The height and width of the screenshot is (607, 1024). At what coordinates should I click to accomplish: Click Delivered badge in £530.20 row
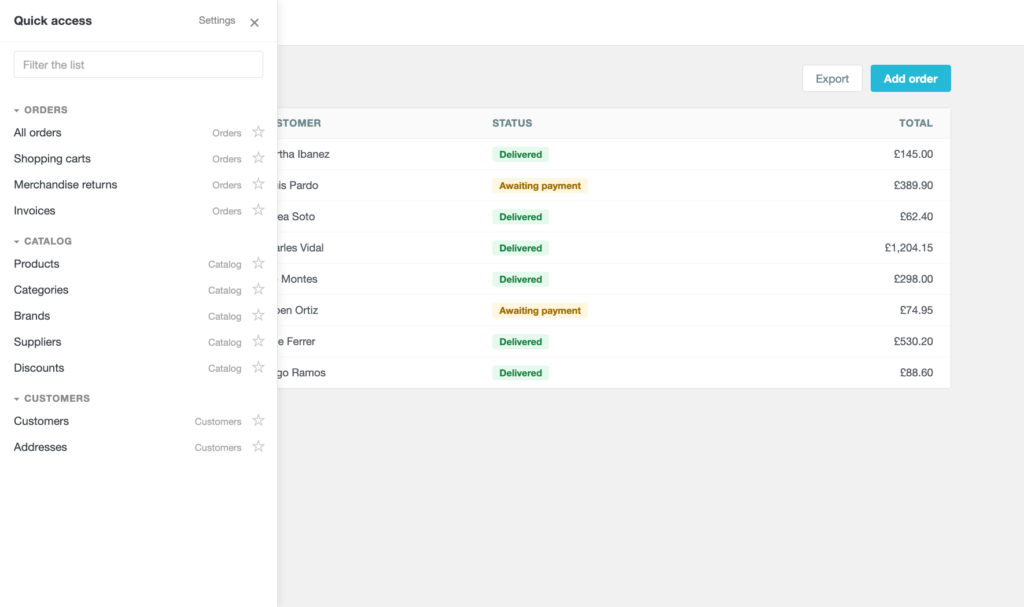point(520,342)
